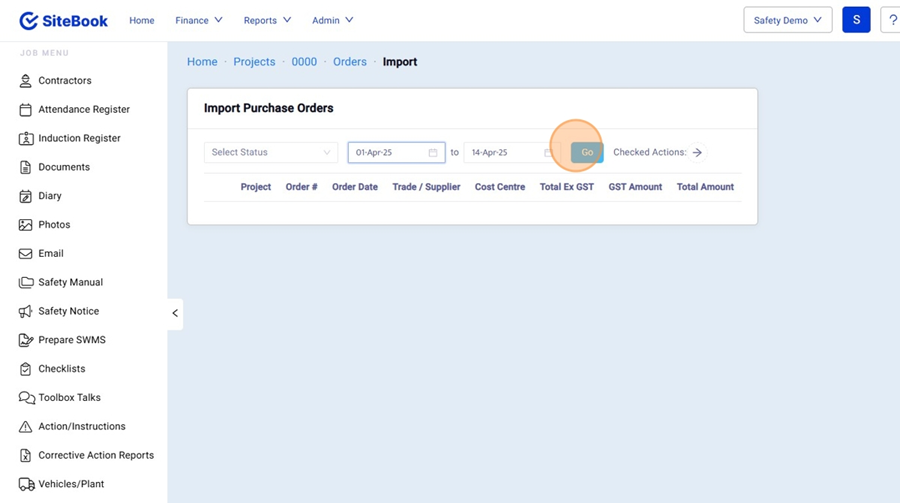The width and height of the screenshot is (900, 503).
Task: Expand the Finance menu
Action: click(x=199, y=20)
